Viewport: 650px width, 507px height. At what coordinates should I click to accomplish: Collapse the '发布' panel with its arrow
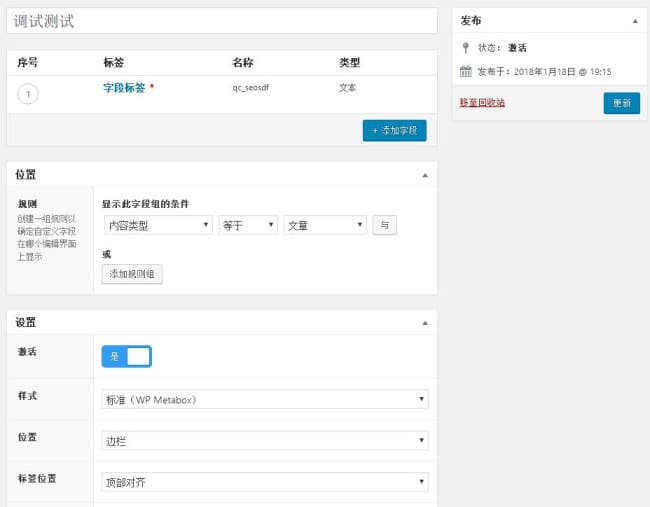click(635, 21)
